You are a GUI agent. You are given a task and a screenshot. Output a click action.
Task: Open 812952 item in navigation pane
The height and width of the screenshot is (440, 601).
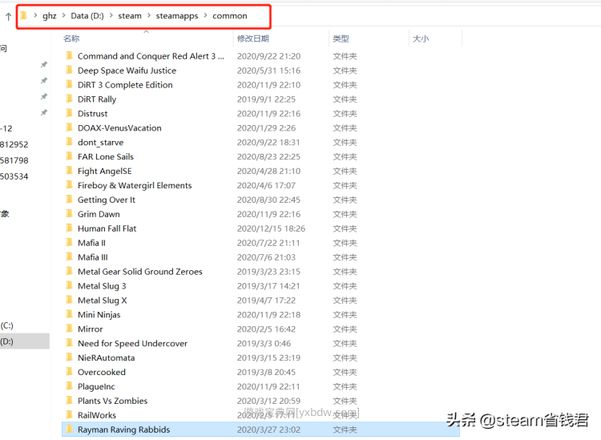[x=14, y=144]
